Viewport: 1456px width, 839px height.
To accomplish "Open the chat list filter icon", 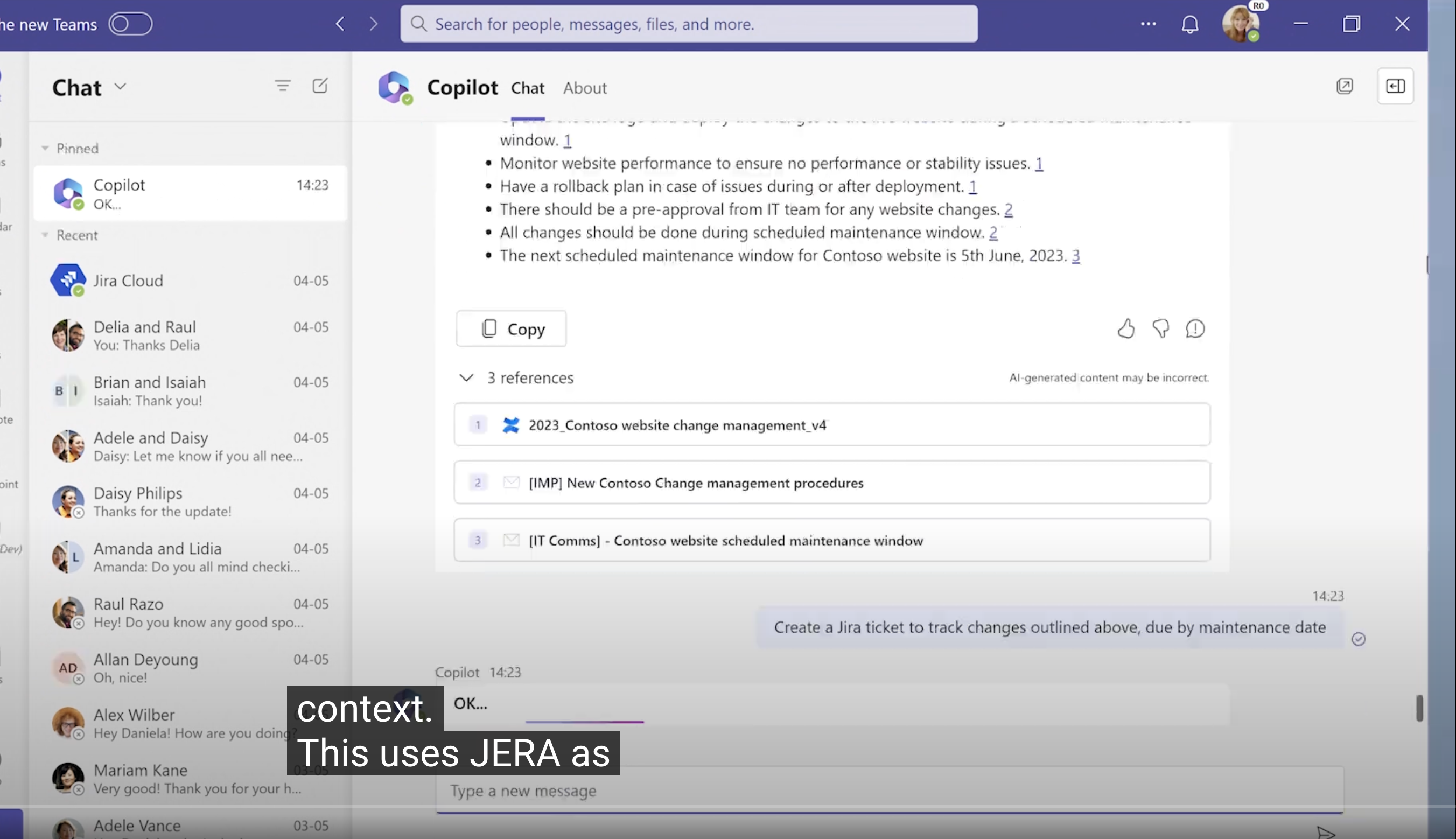I will click(282, 86).
